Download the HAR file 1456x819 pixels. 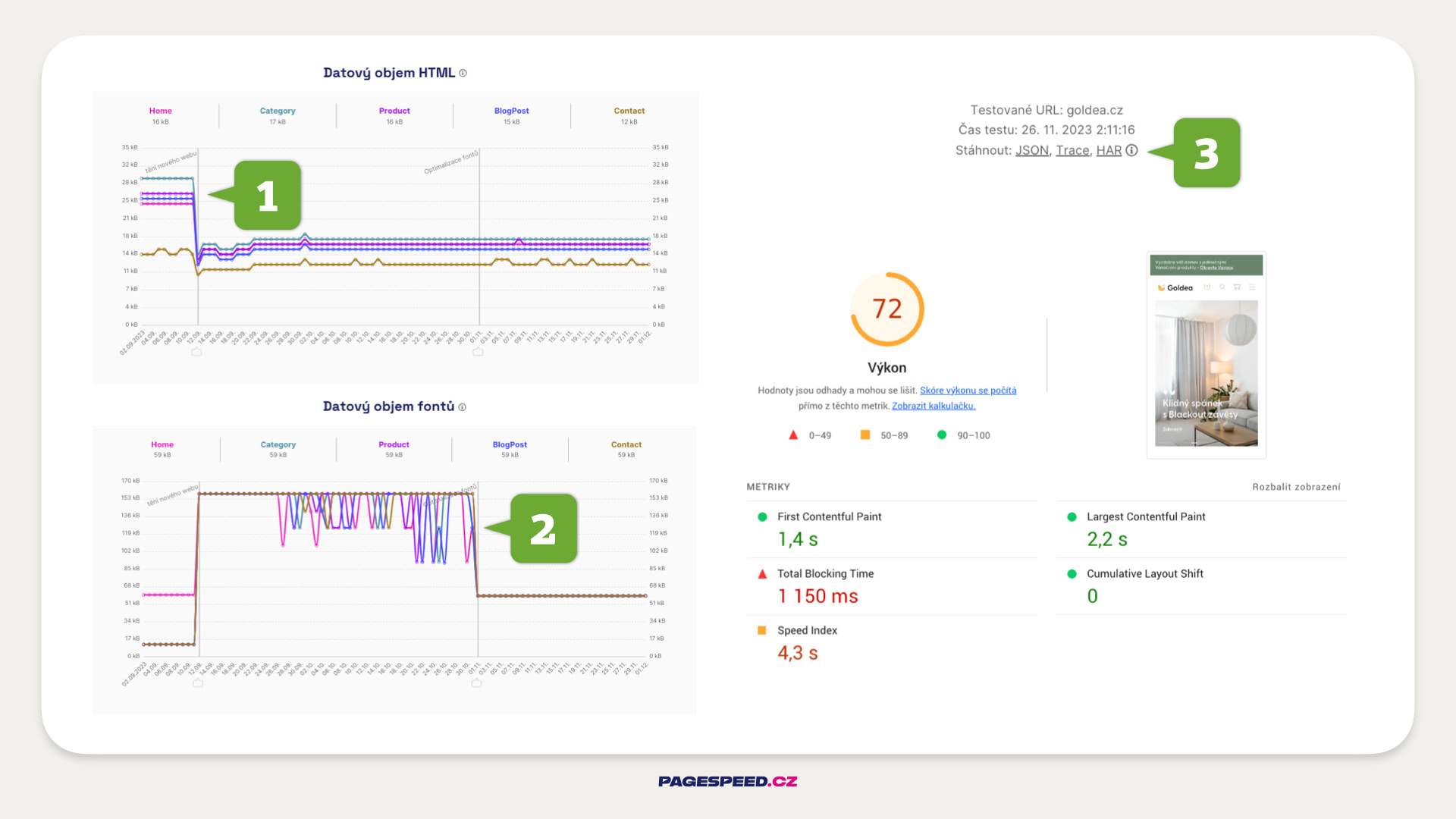coord(1109,150)
